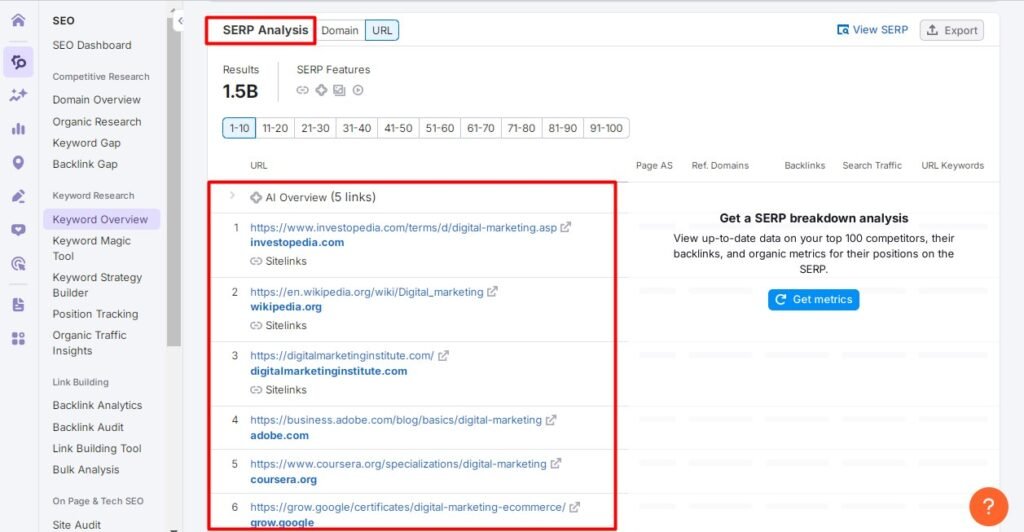Select results page 1-10
The image size is (1024, 532).
coord(239,128)
